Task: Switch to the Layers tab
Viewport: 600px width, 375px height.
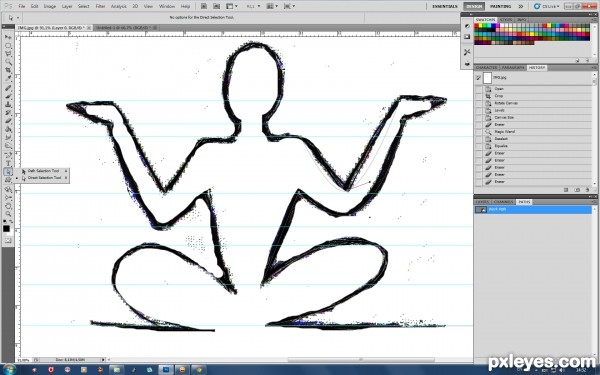Action: coord(482,202)
